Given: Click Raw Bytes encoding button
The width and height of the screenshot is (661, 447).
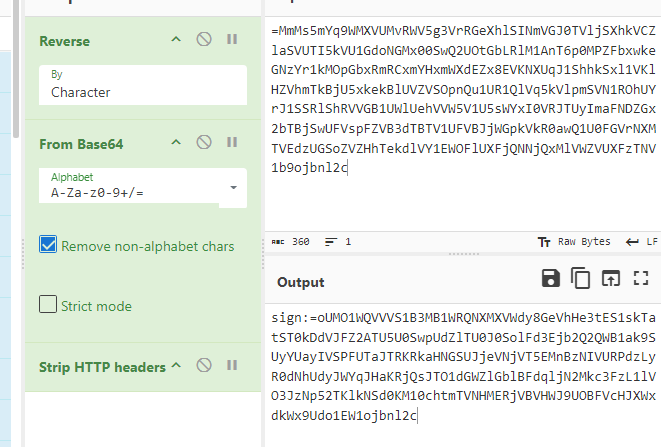Looking at the screenshot, I should point(574,242).
